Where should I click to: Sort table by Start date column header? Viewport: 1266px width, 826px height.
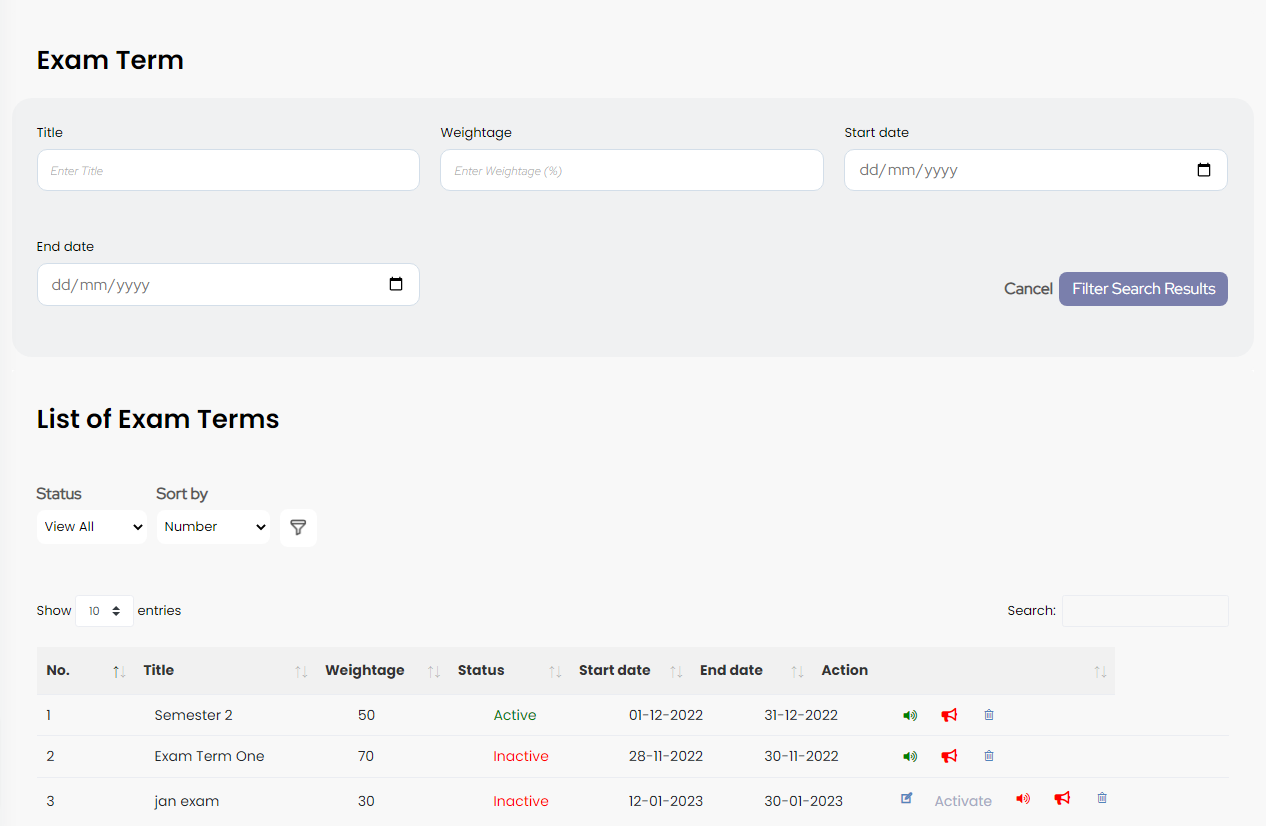click(x=614, y=671)
